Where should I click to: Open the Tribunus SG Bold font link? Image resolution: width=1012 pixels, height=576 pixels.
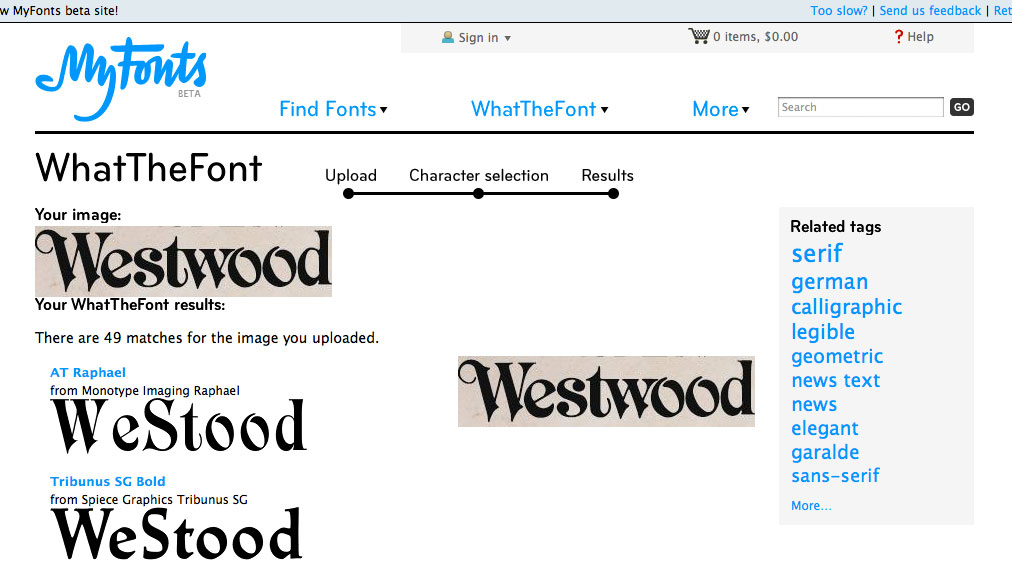pyautogui.click(x=108, y=482)
